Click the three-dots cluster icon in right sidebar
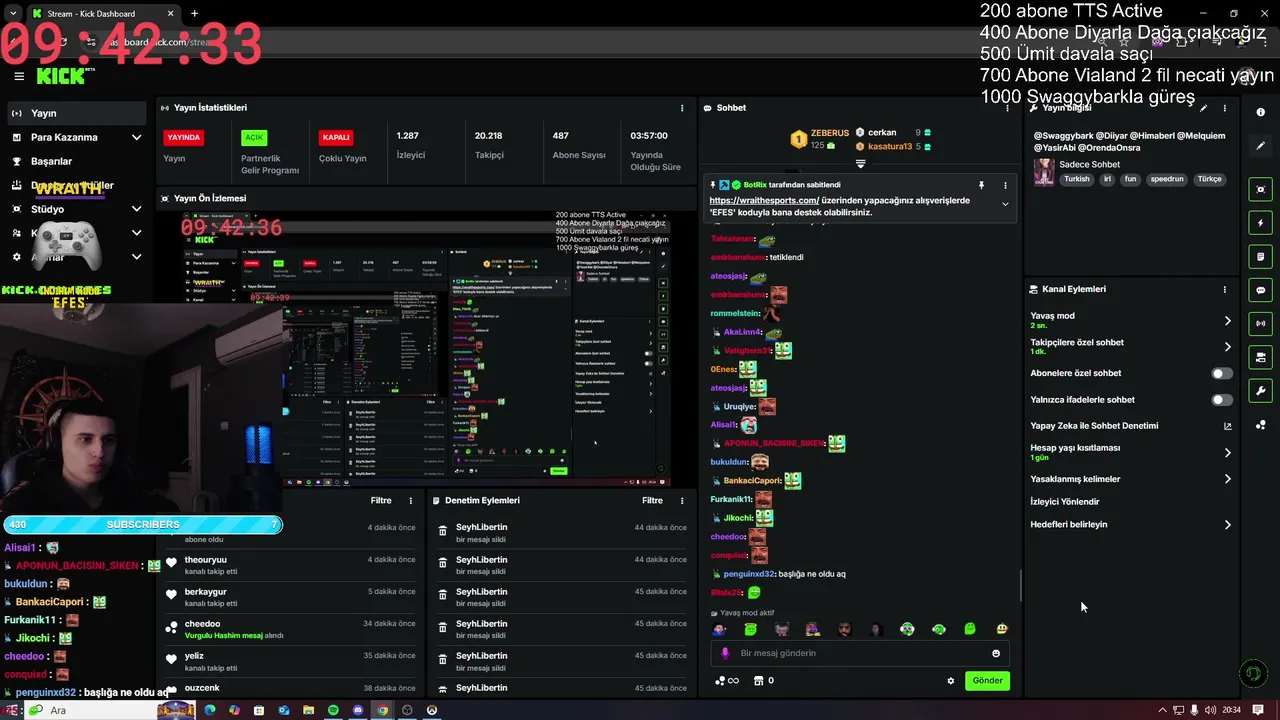 (1261, 425)
